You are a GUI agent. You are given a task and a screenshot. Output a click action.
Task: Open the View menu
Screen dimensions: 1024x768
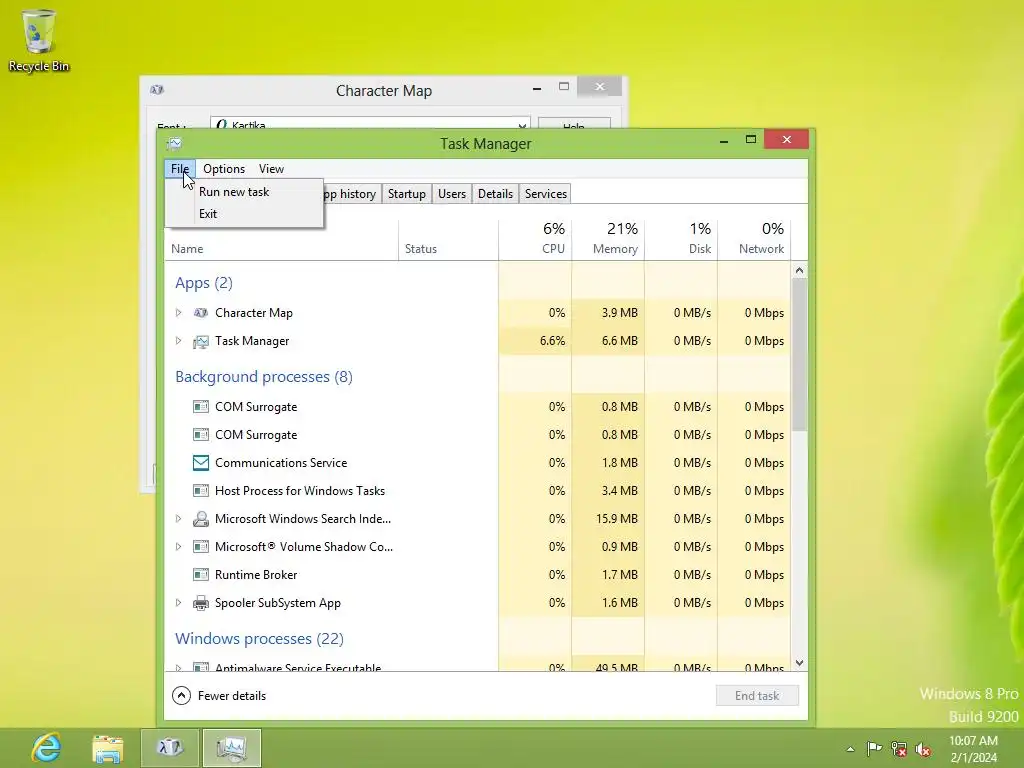tap(271, 168)
